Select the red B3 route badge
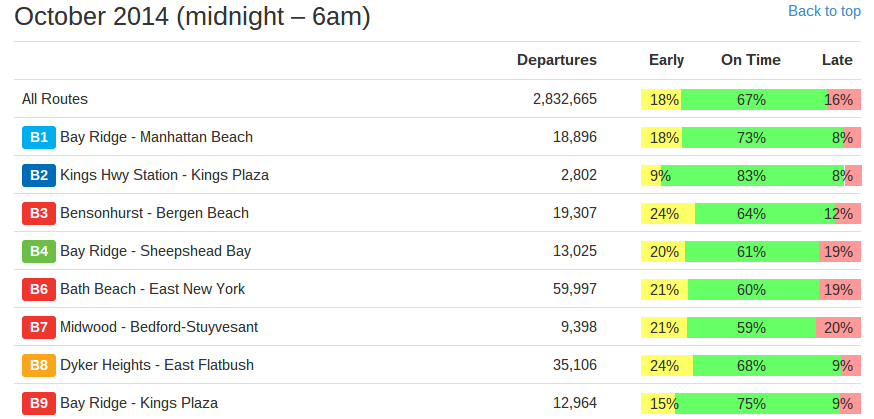874x419 pixels. 39,213
